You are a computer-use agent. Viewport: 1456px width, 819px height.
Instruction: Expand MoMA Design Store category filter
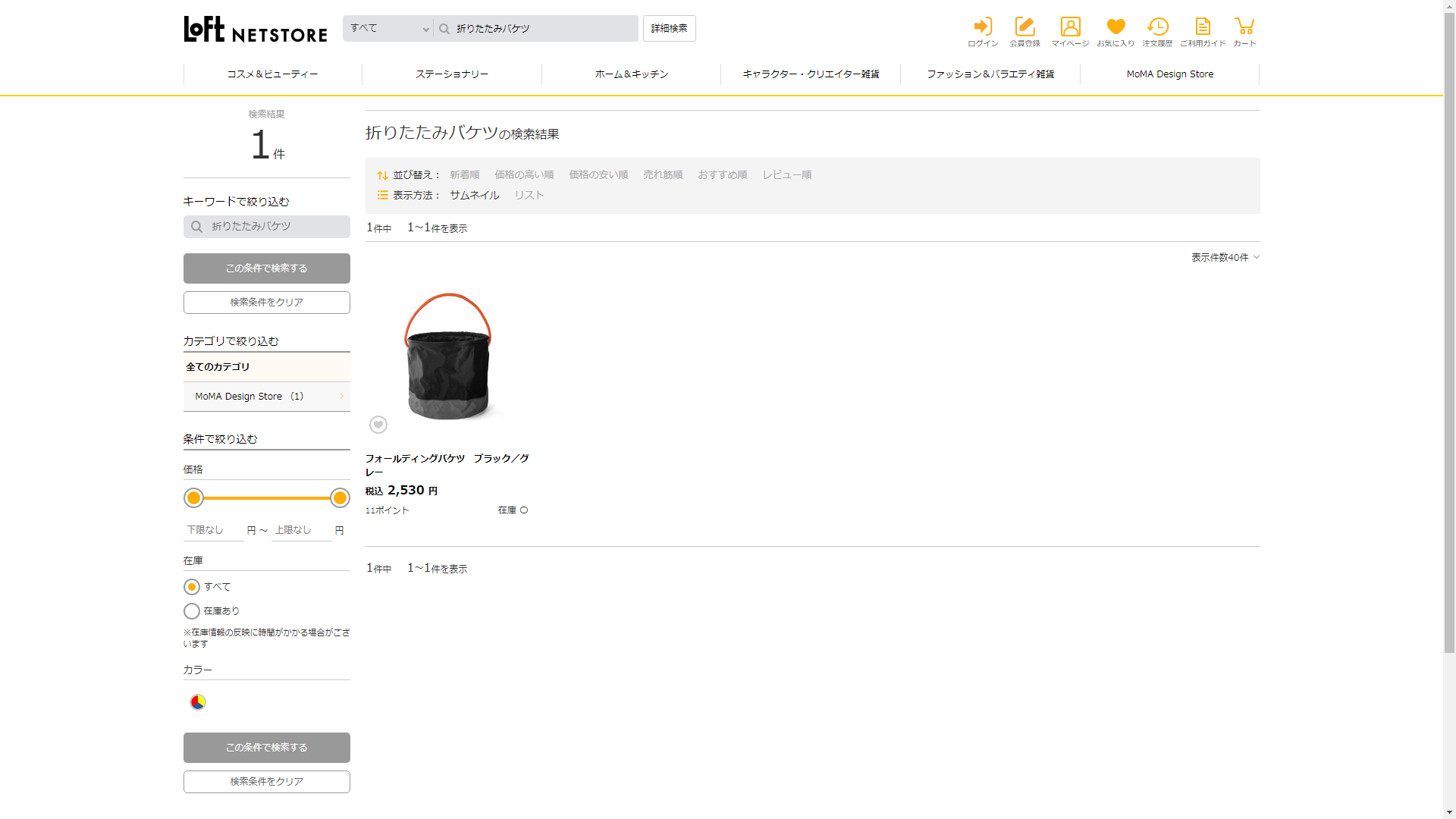click(266, 397)
